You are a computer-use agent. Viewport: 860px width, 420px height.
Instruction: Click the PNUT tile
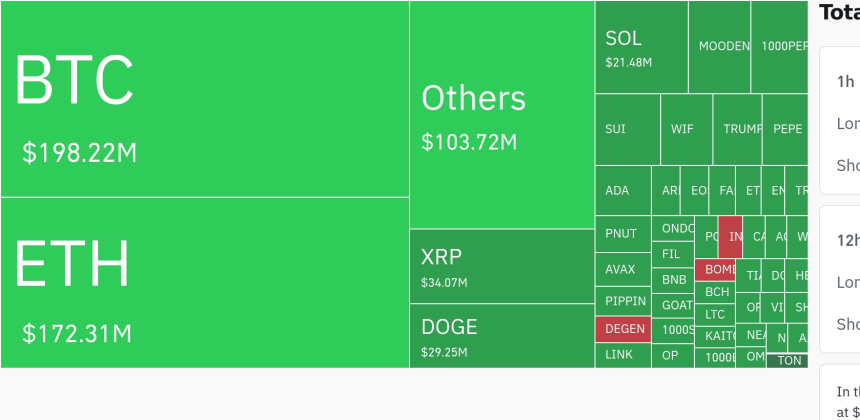click(623, 234)
